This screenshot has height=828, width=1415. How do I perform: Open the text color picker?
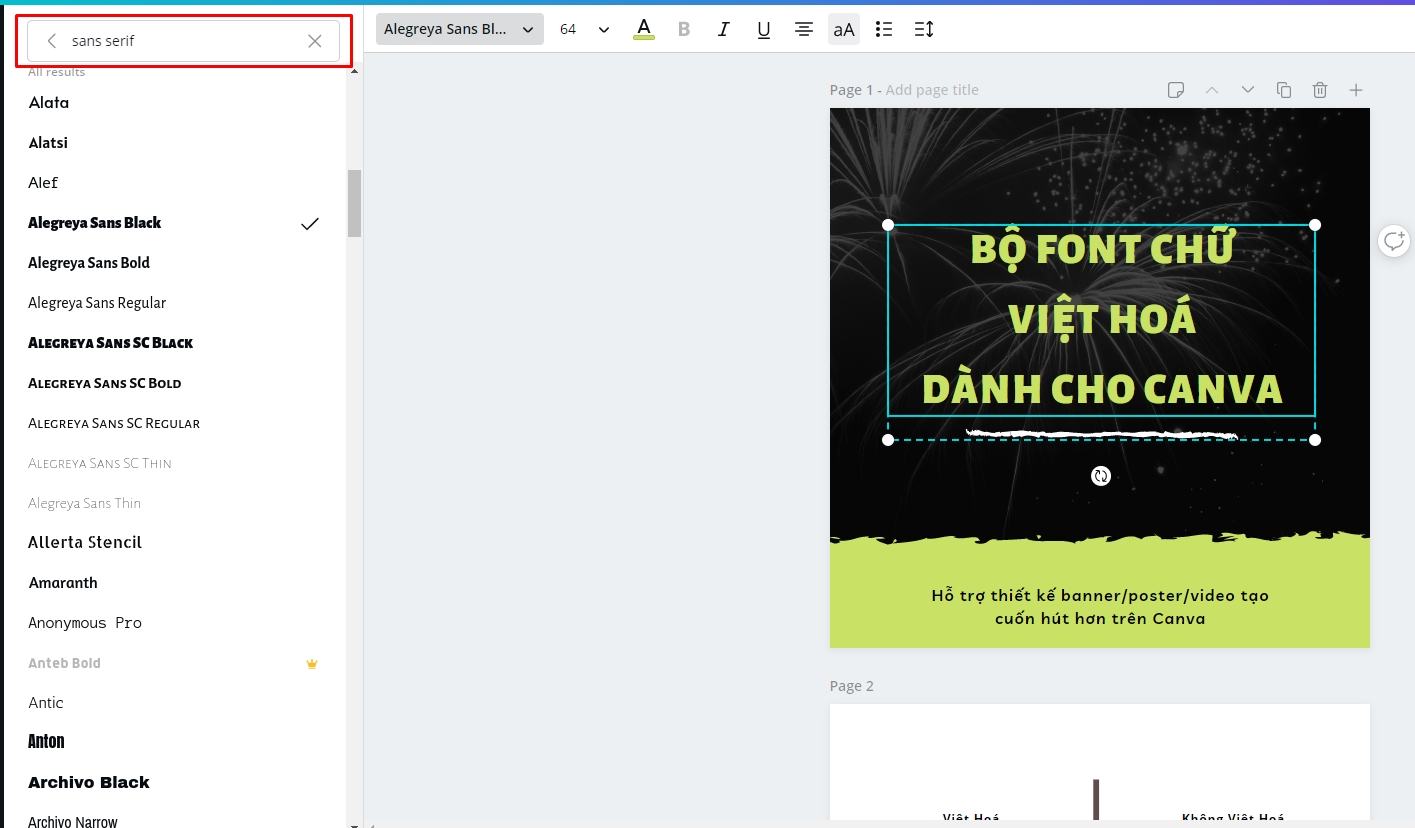[x=644, y=29]
